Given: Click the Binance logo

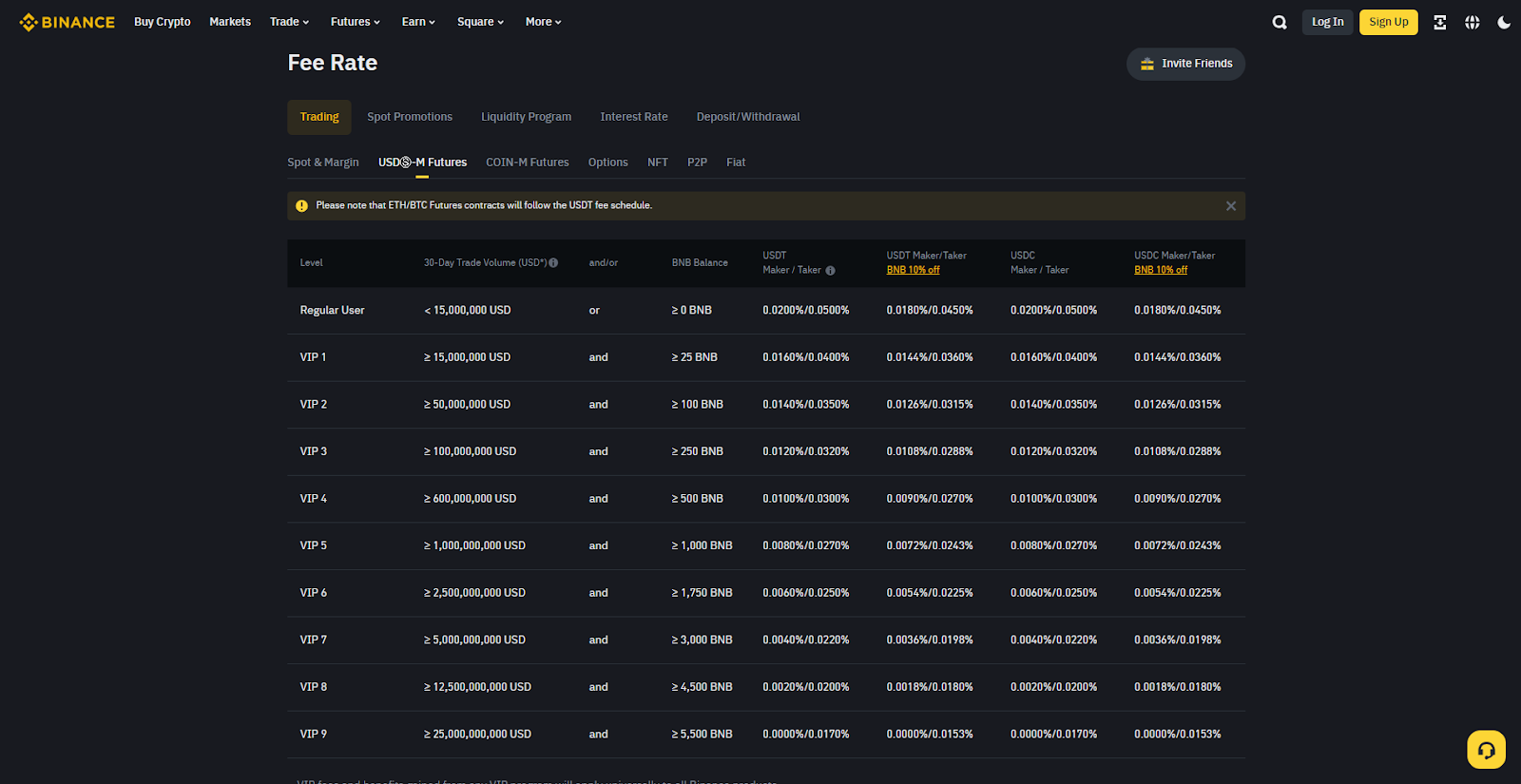Looking at the screenshot, I should [x=67, y=22].
